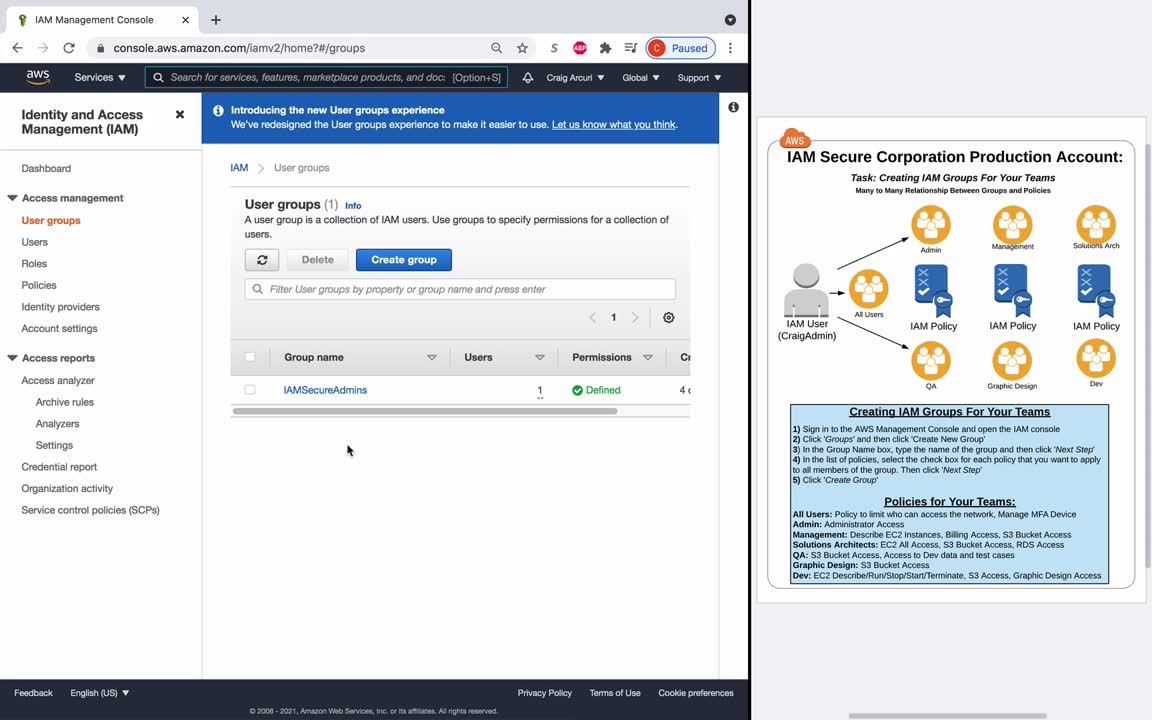Open Access analyzer in sidebar

(58, 381)
